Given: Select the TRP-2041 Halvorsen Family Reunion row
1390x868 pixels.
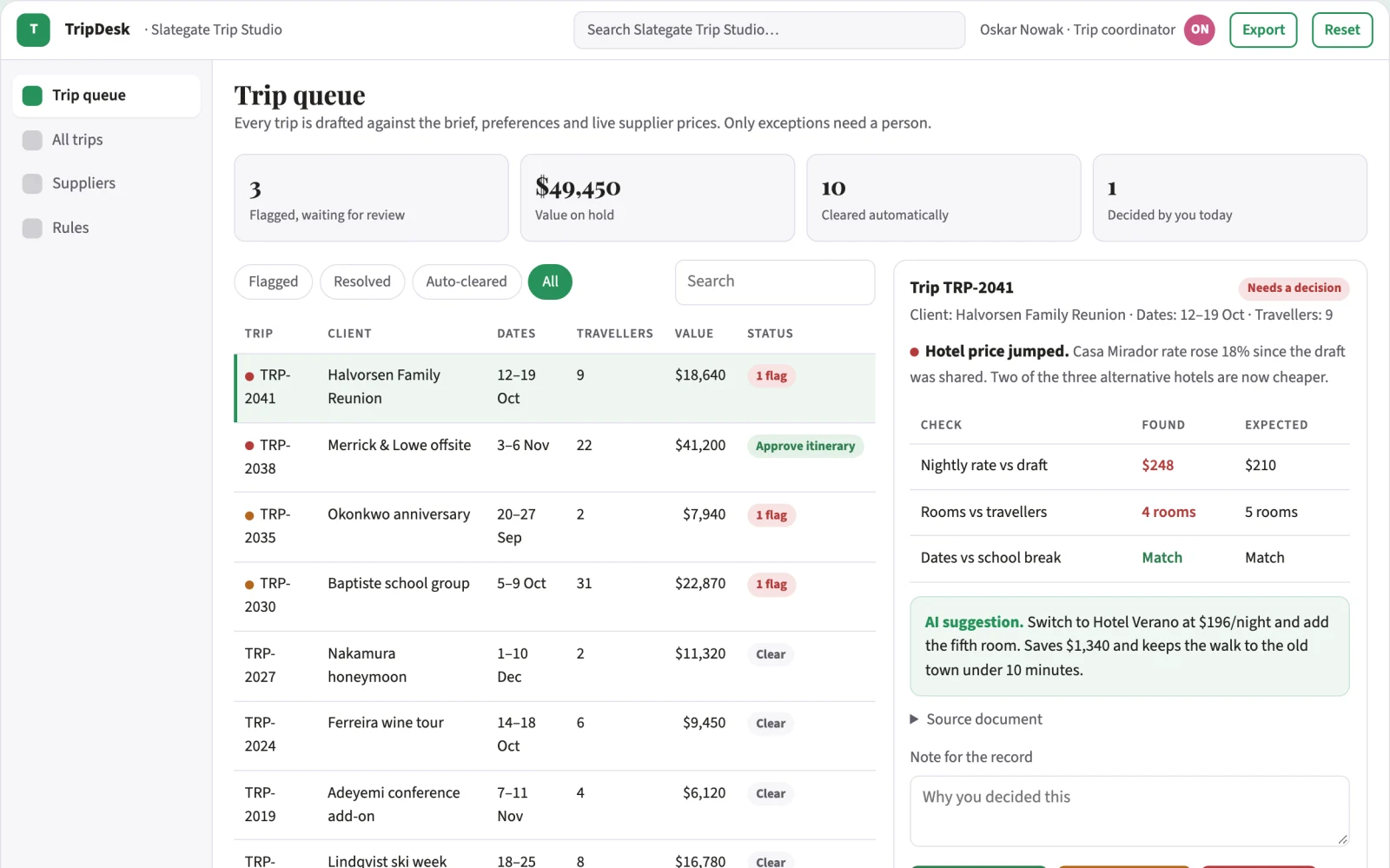Looking at the screenshot, I should coord(554,388).
